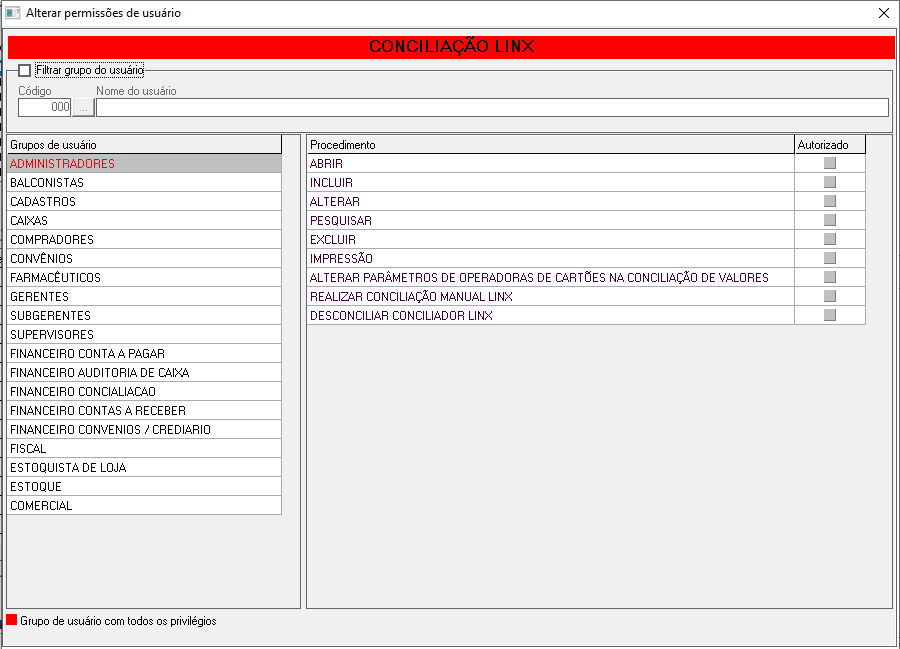The height and width of the screenshot is (649, 900).
Task: Click the window icon in title bar
Action: (13, 13)
